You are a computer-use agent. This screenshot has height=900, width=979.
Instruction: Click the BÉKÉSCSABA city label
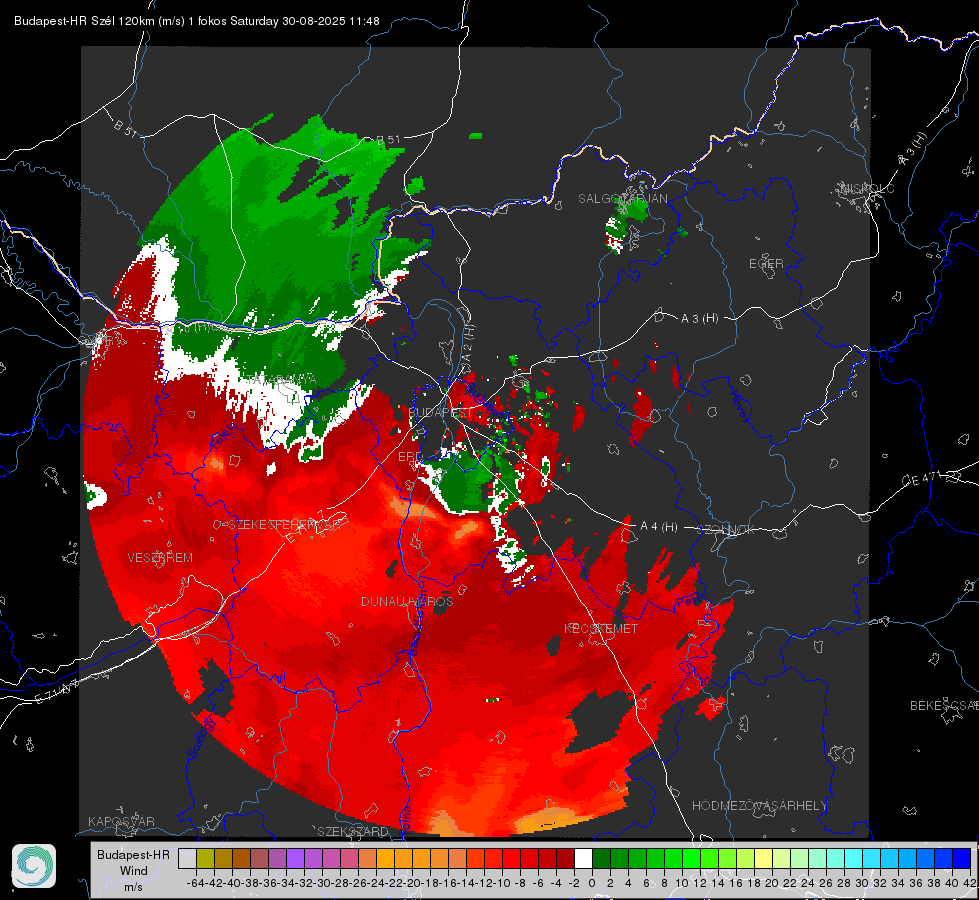[x=944, y=705]
